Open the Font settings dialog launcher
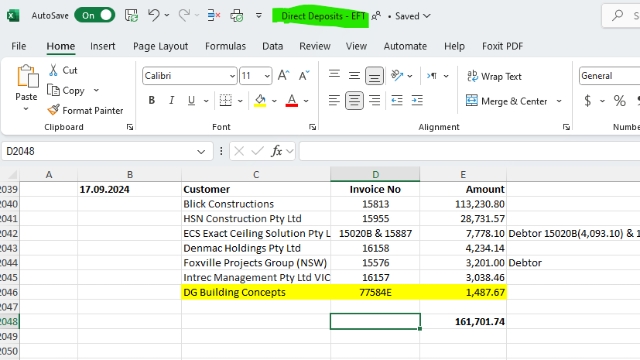This screenshot has height=360, width=640. click(x=312, y=127)
